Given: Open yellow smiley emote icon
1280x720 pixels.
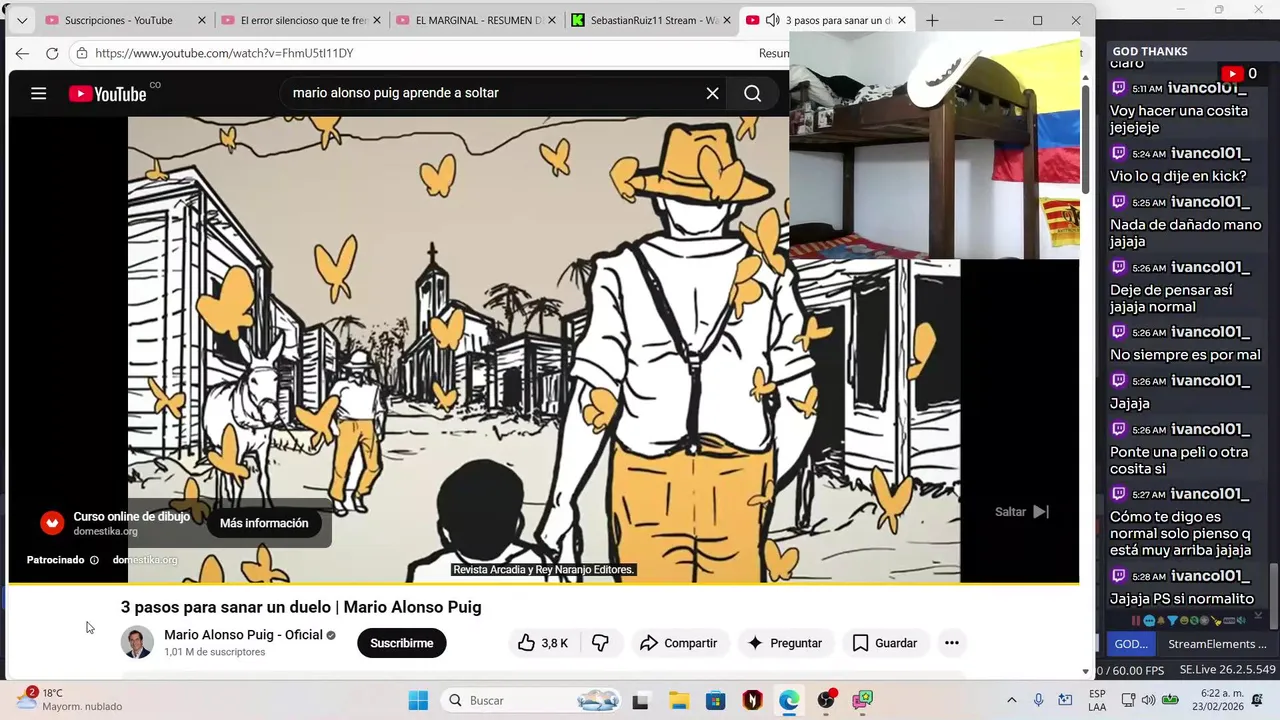Looking at the screenshot, I should pos(1185,621).
